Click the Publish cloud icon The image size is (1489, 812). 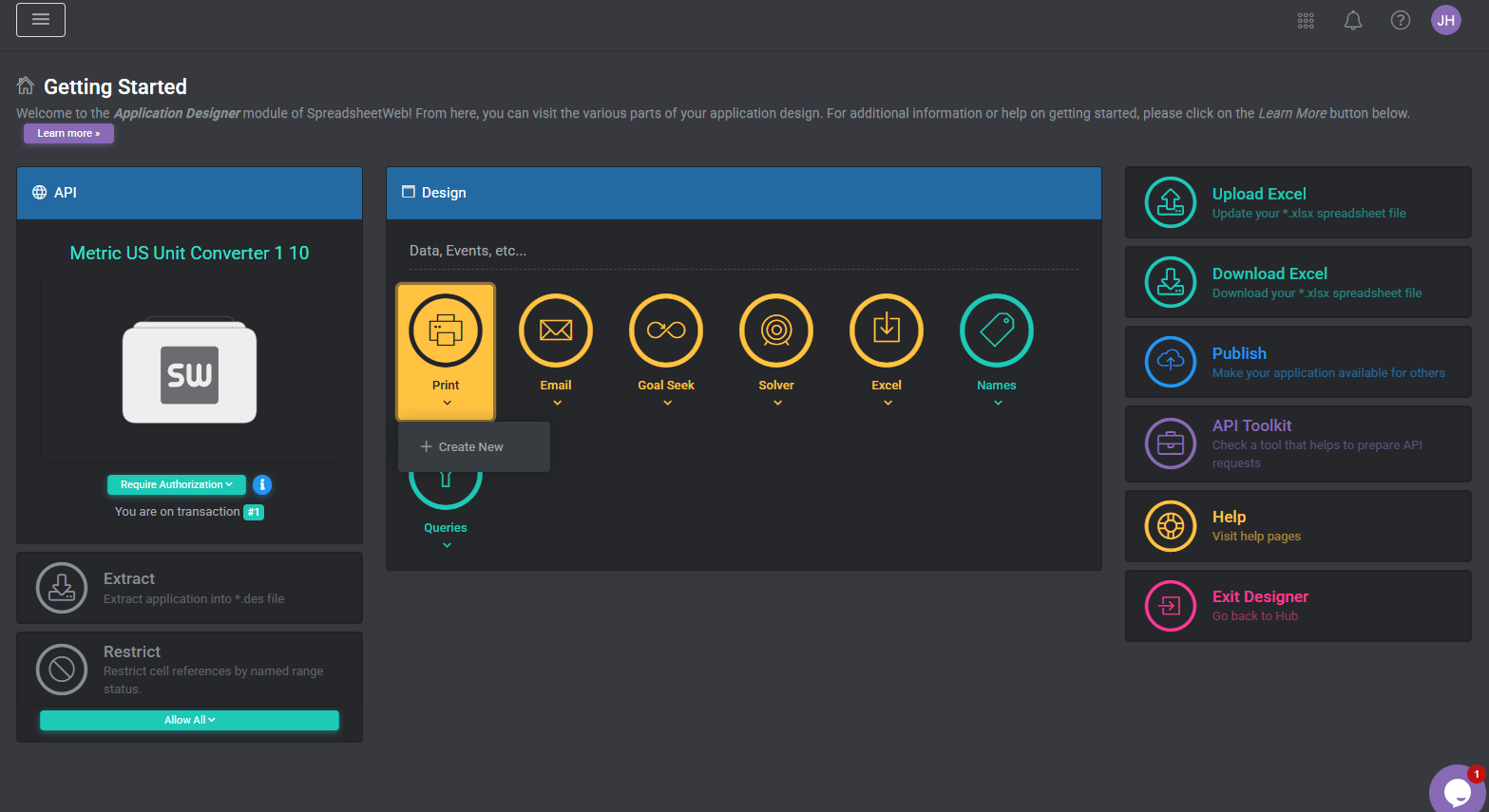pyautogui.click(x=1171, y=362)
